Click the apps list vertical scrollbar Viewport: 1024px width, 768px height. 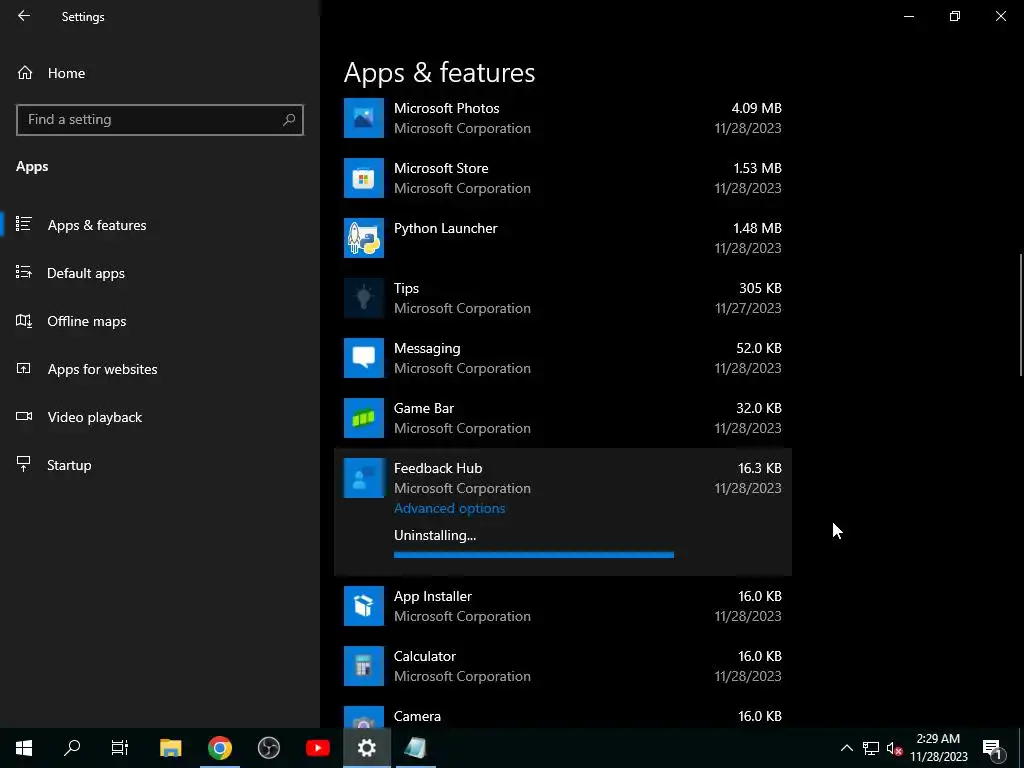(1021, 315)
